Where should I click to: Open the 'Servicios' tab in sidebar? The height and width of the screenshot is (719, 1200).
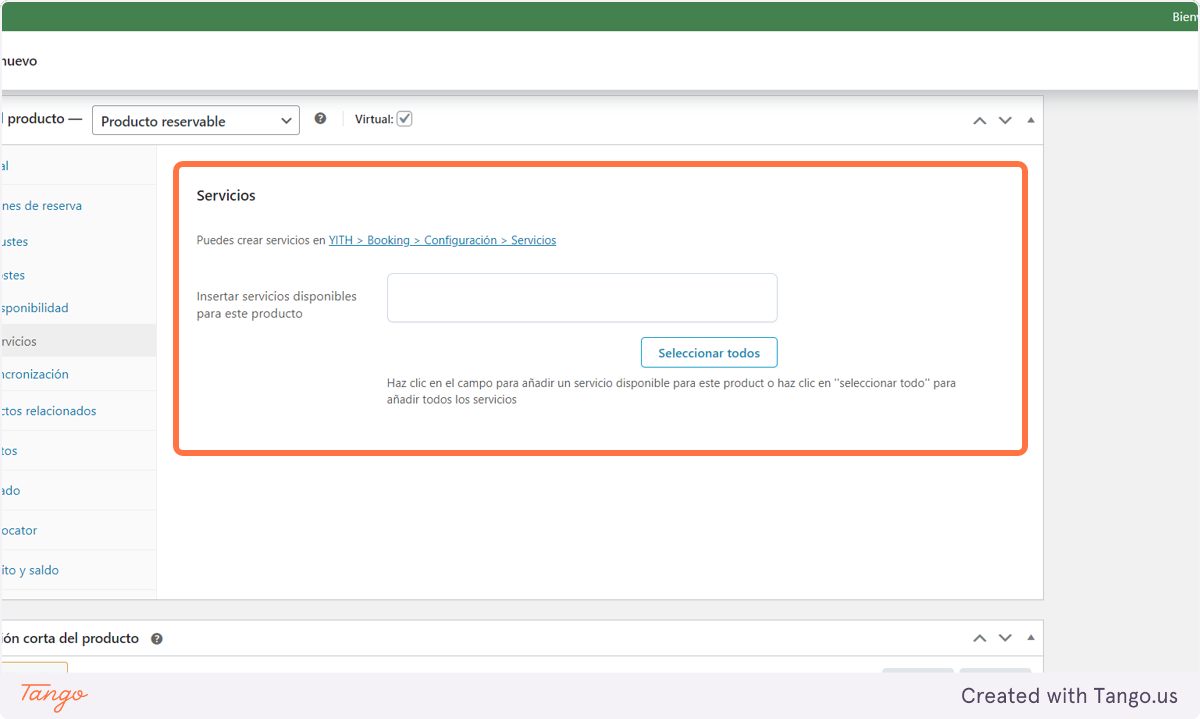[78, 341]
